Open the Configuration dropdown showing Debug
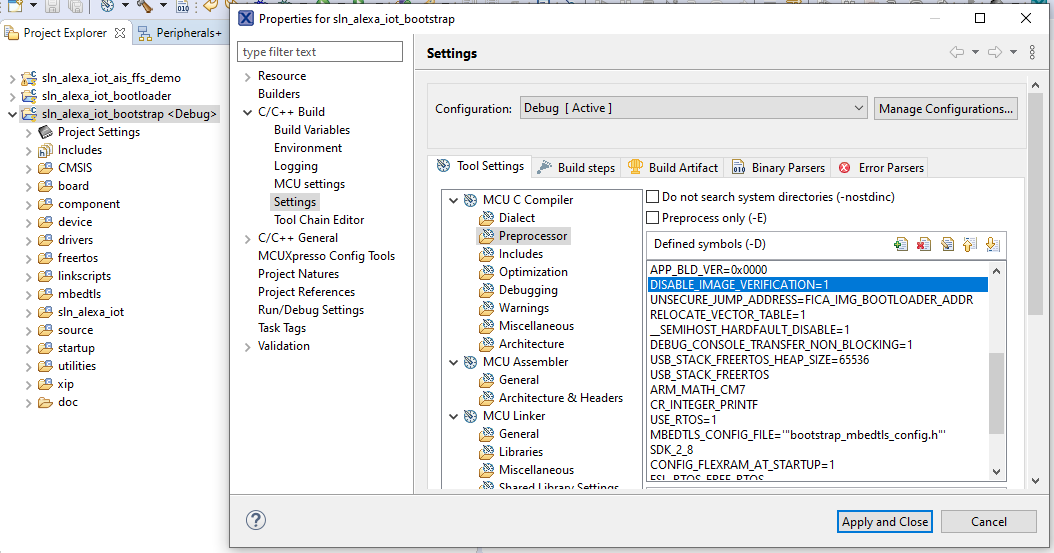The width and height of the screenshot is (1054, 553). [692, 108]
